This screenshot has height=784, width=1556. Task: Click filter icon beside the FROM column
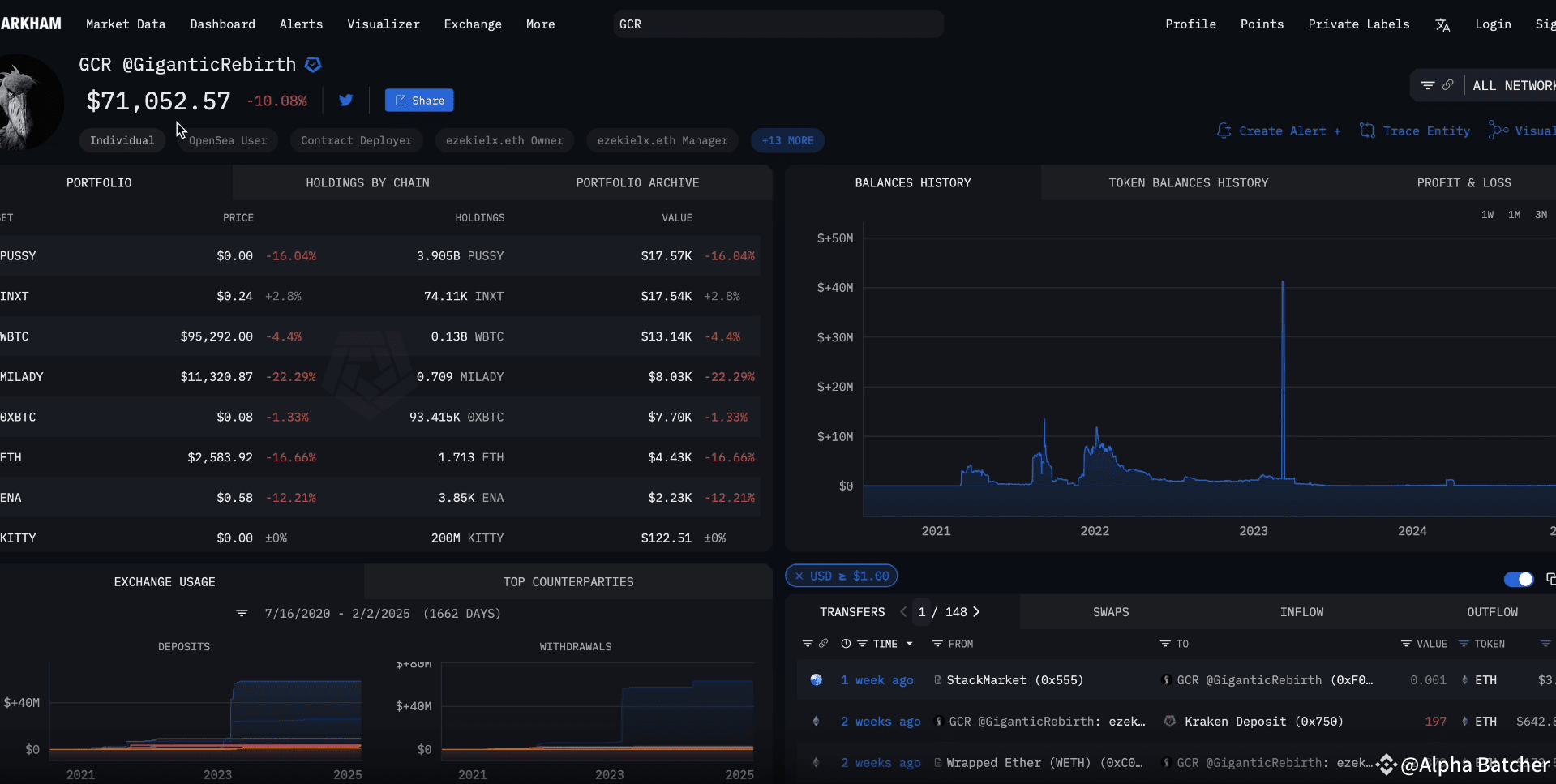pos(937,644)
